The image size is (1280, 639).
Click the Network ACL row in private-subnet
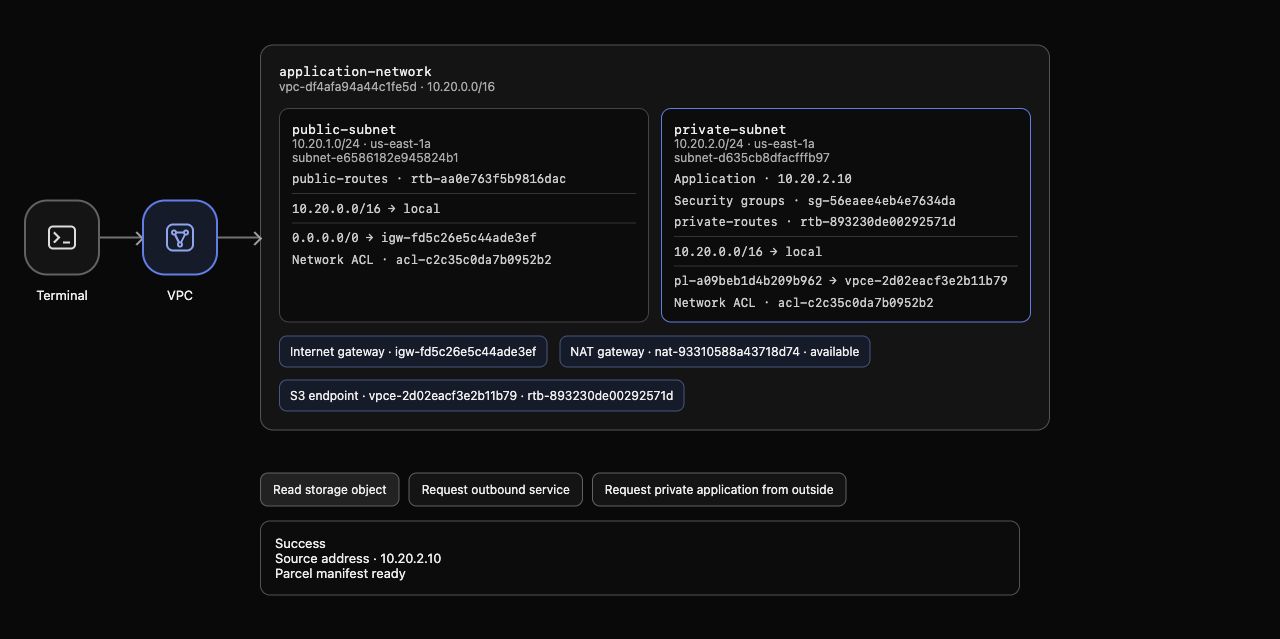[x=804, y=303]
